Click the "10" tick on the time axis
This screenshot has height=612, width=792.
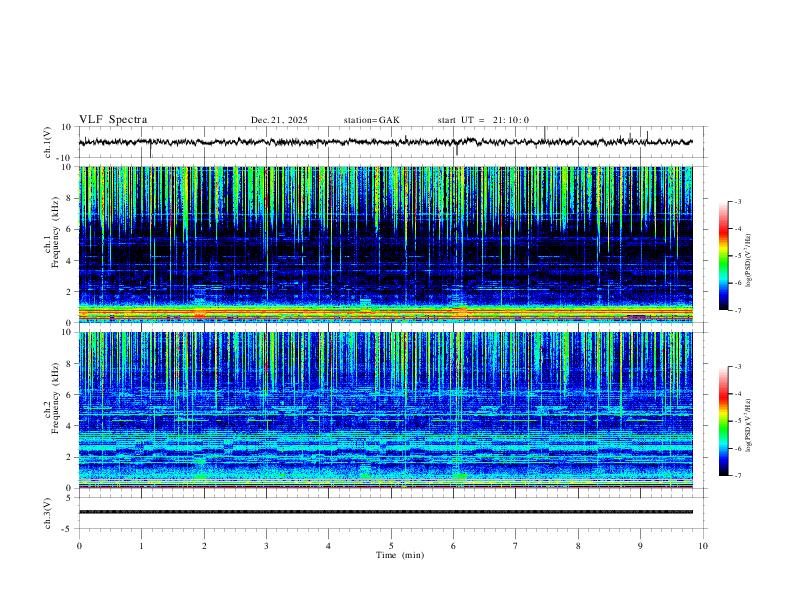click(703, 546)
